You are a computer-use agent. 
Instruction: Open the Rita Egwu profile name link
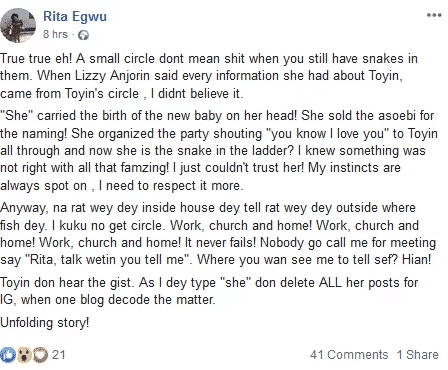click(x=75, y=16)
